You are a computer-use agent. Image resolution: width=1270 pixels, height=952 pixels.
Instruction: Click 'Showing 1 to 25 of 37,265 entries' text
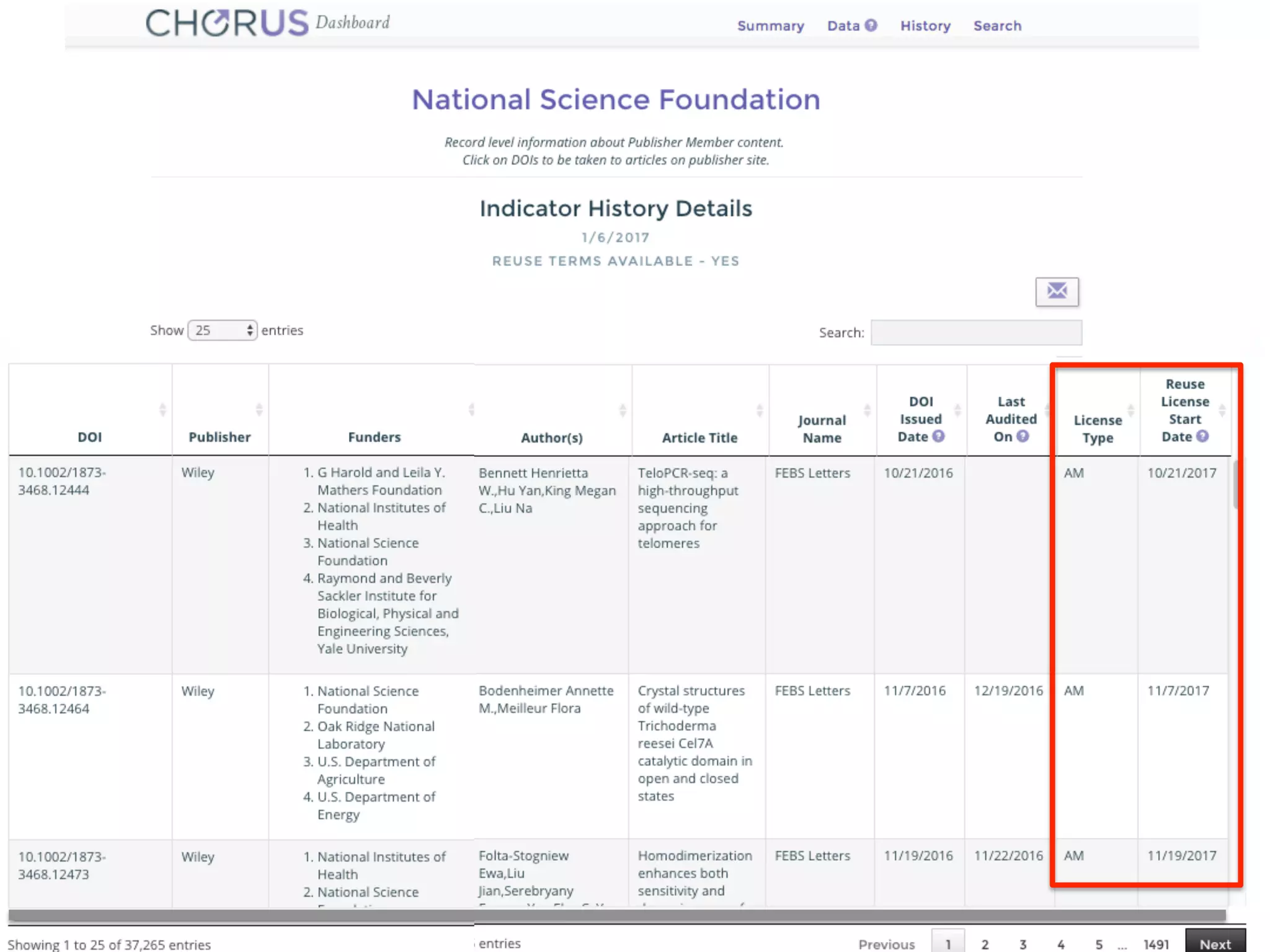(x=109, y=944)
